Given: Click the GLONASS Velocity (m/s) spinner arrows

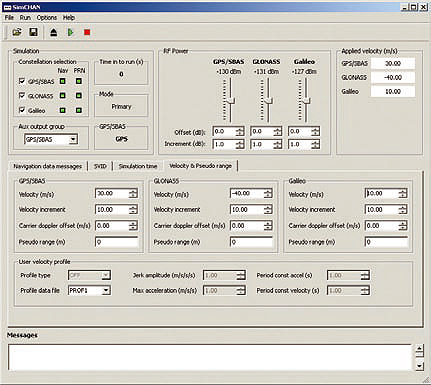Looking at the screenshot, I should (268, 194).
